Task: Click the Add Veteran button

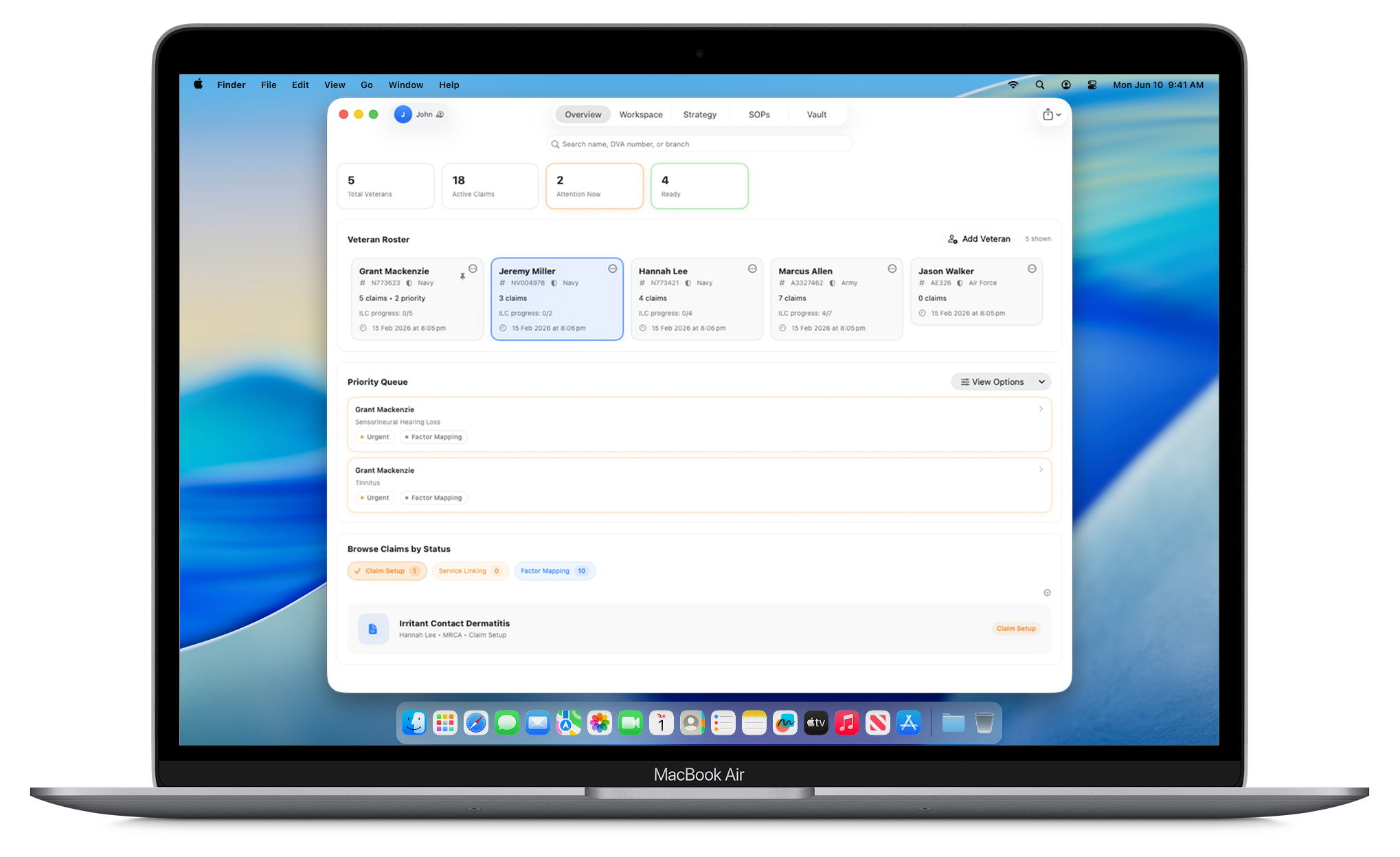Action: pos(978,238)
